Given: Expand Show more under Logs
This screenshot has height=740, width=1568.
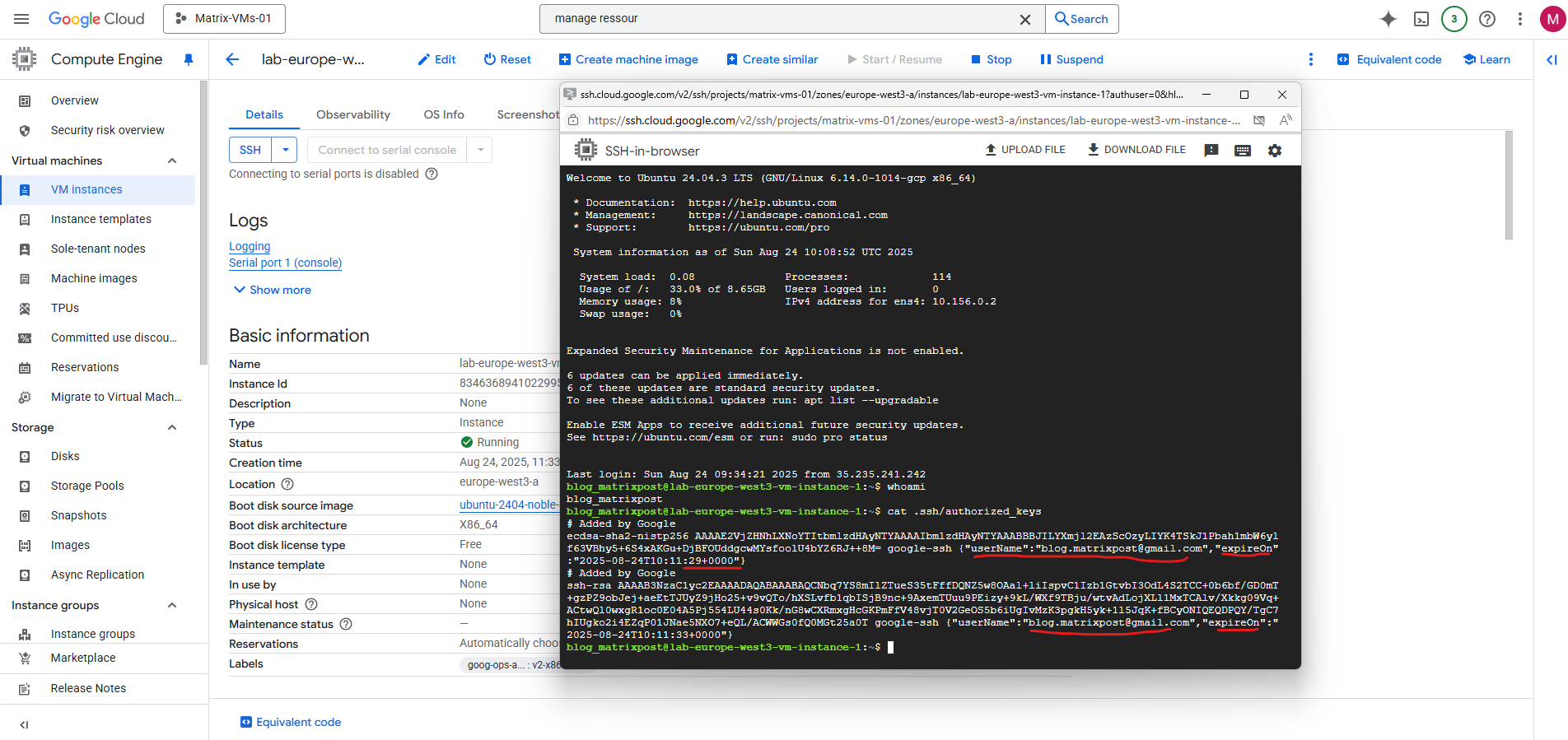Looking at the screenshot, I should pos(273,290).
